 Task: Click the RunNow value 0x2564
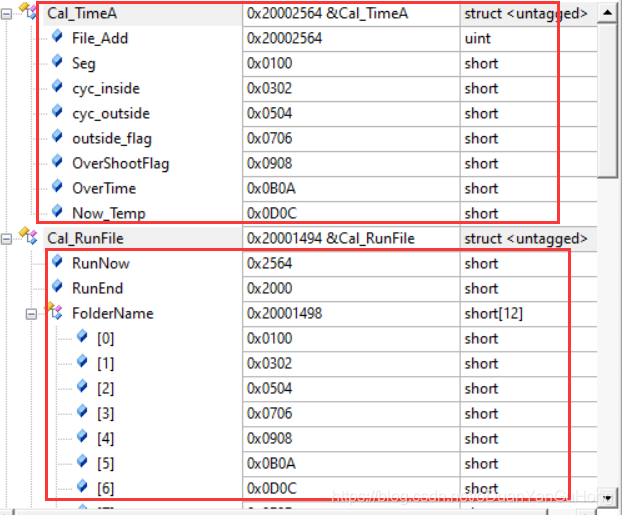point(269,263)
